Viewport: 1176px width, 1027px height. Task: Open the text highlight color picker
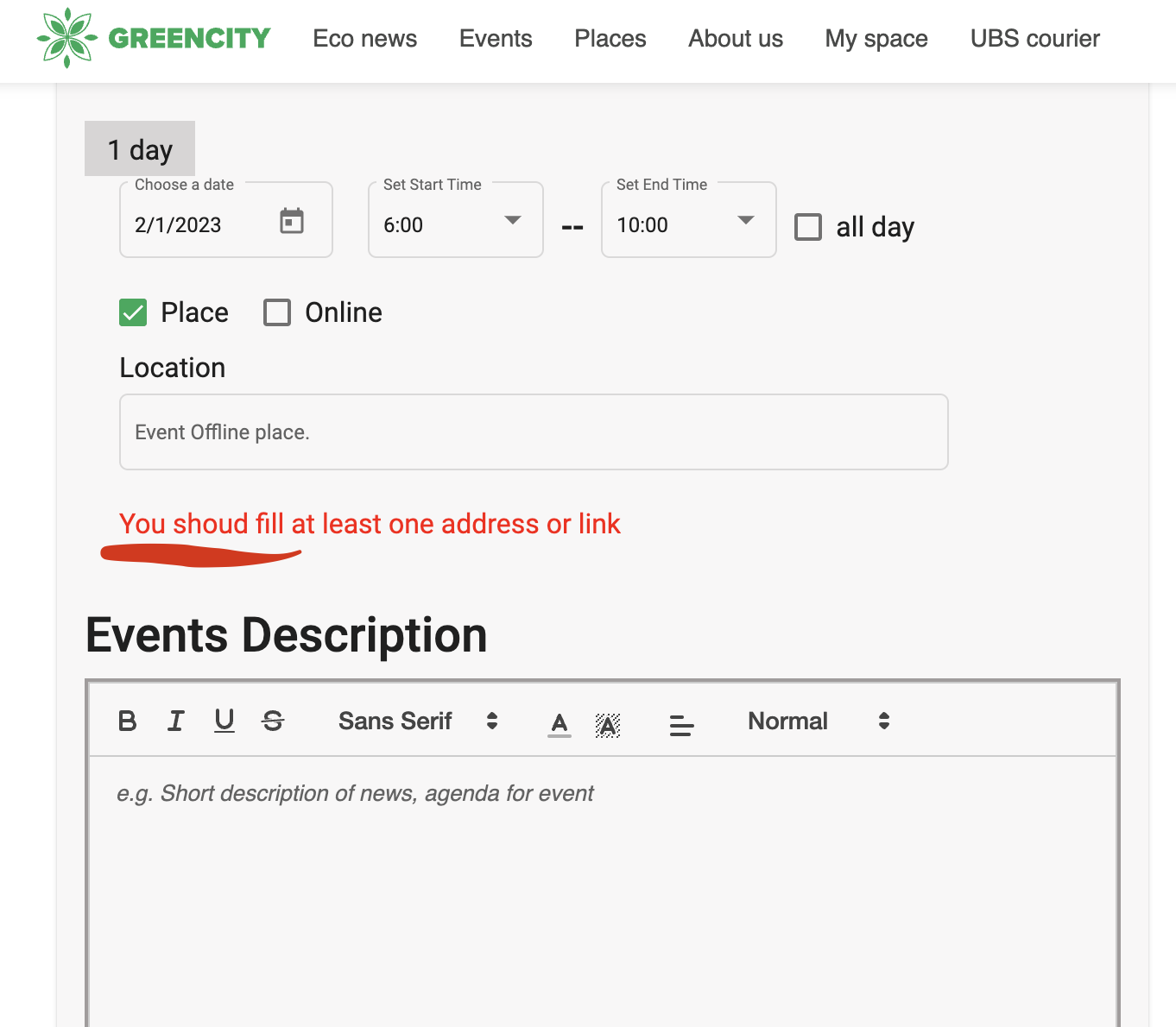coord(608,723)
